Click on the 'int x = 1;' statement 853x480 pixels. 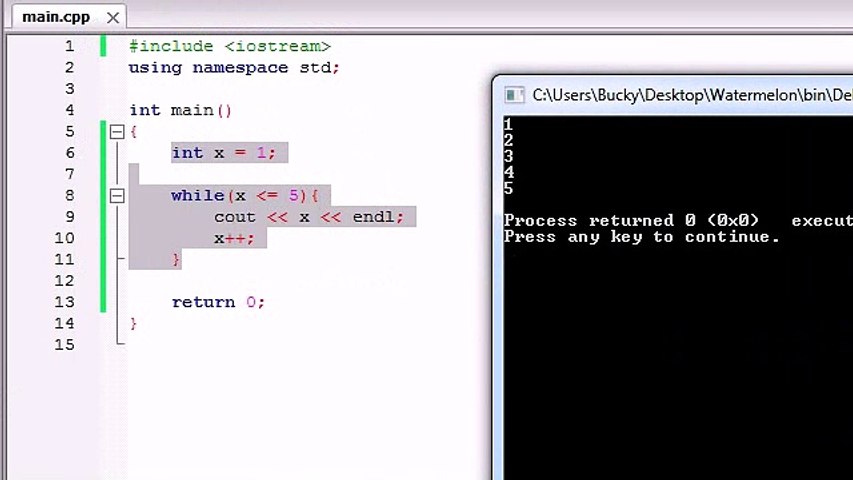click(x=224, y=153)
